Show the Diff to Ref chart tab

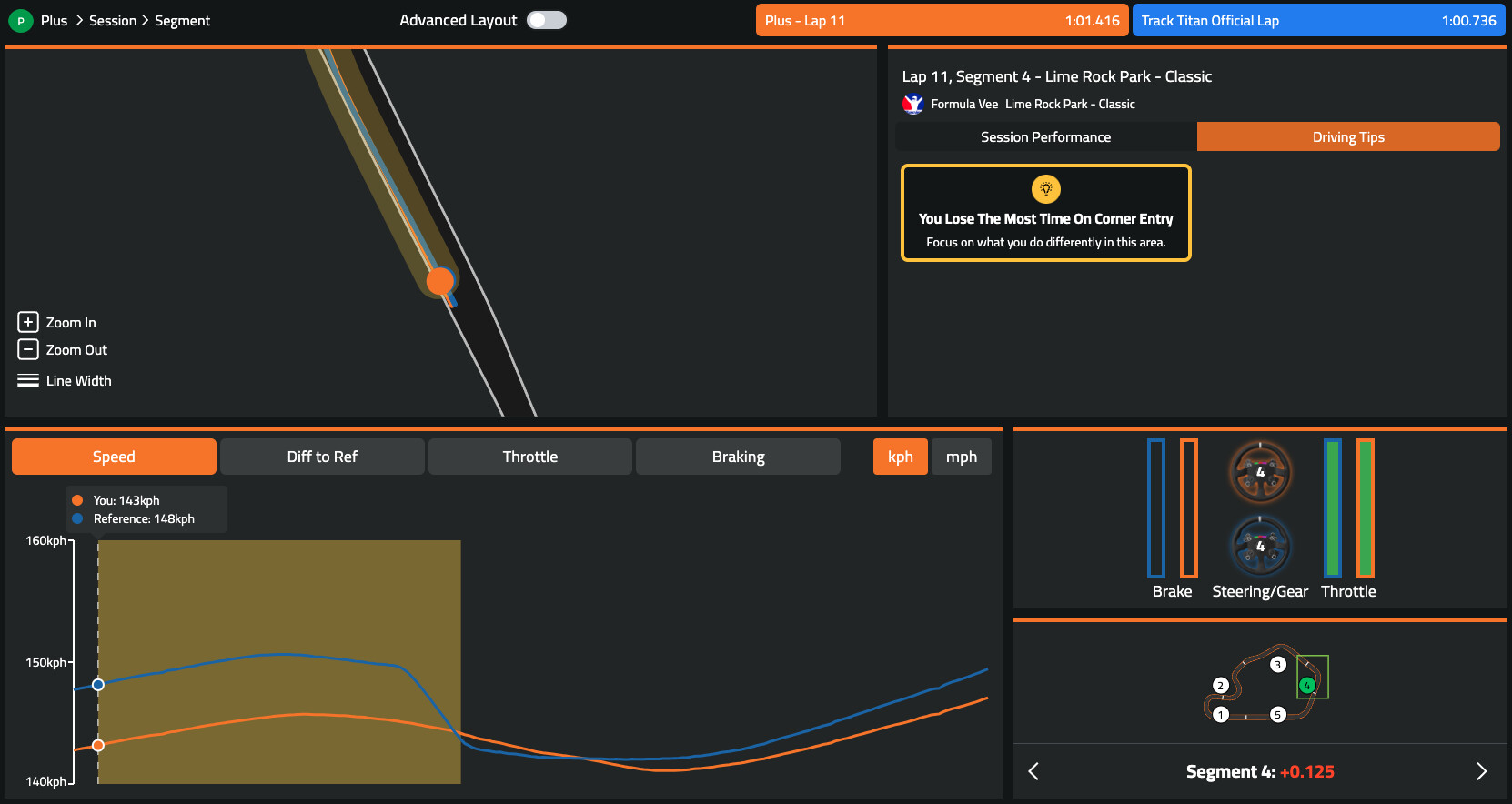(x=322, y=457)
